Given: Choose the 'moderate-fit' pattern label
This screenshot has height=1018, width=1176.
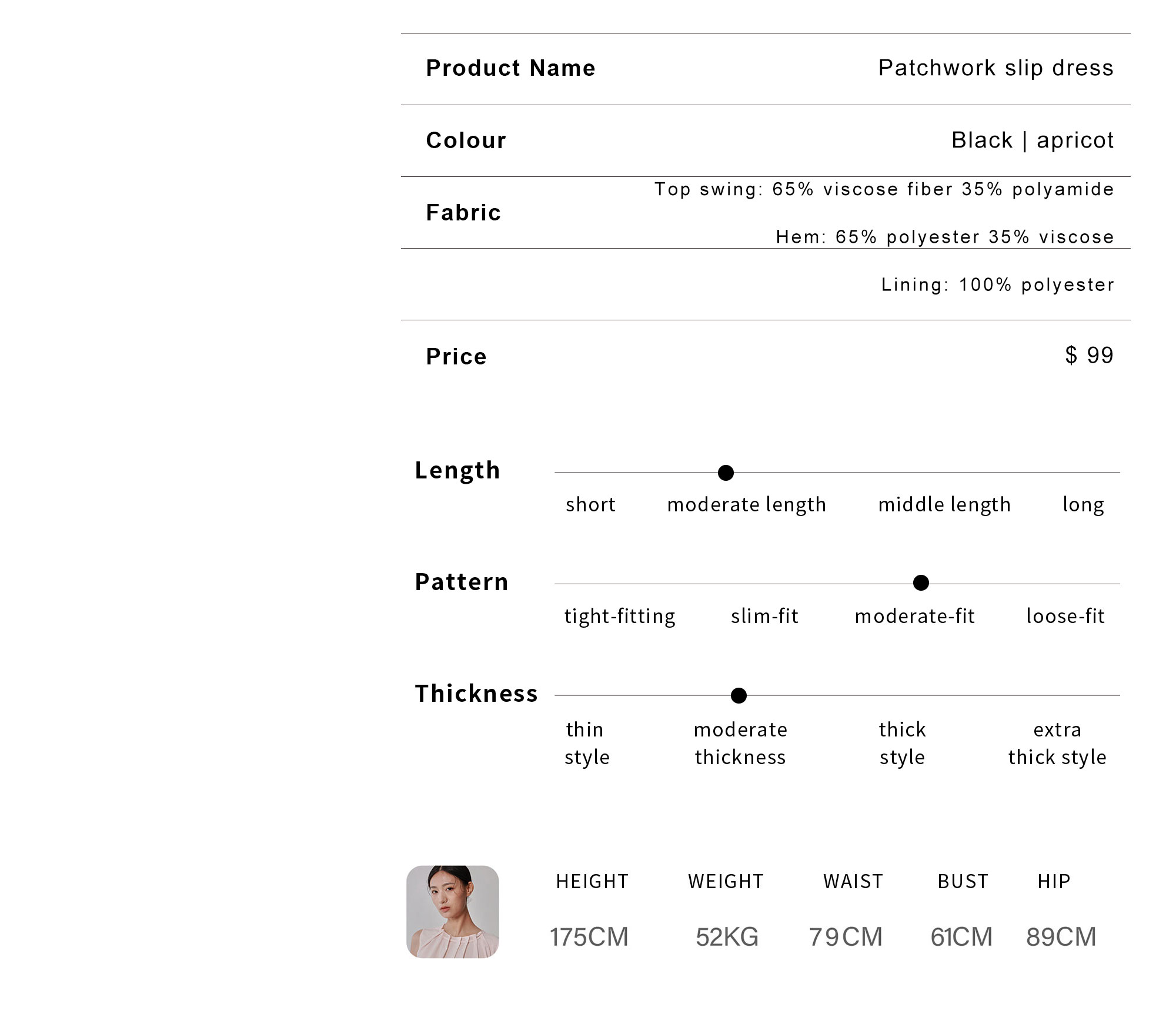Looking at the screenshot, I should (x=915, y=616).
